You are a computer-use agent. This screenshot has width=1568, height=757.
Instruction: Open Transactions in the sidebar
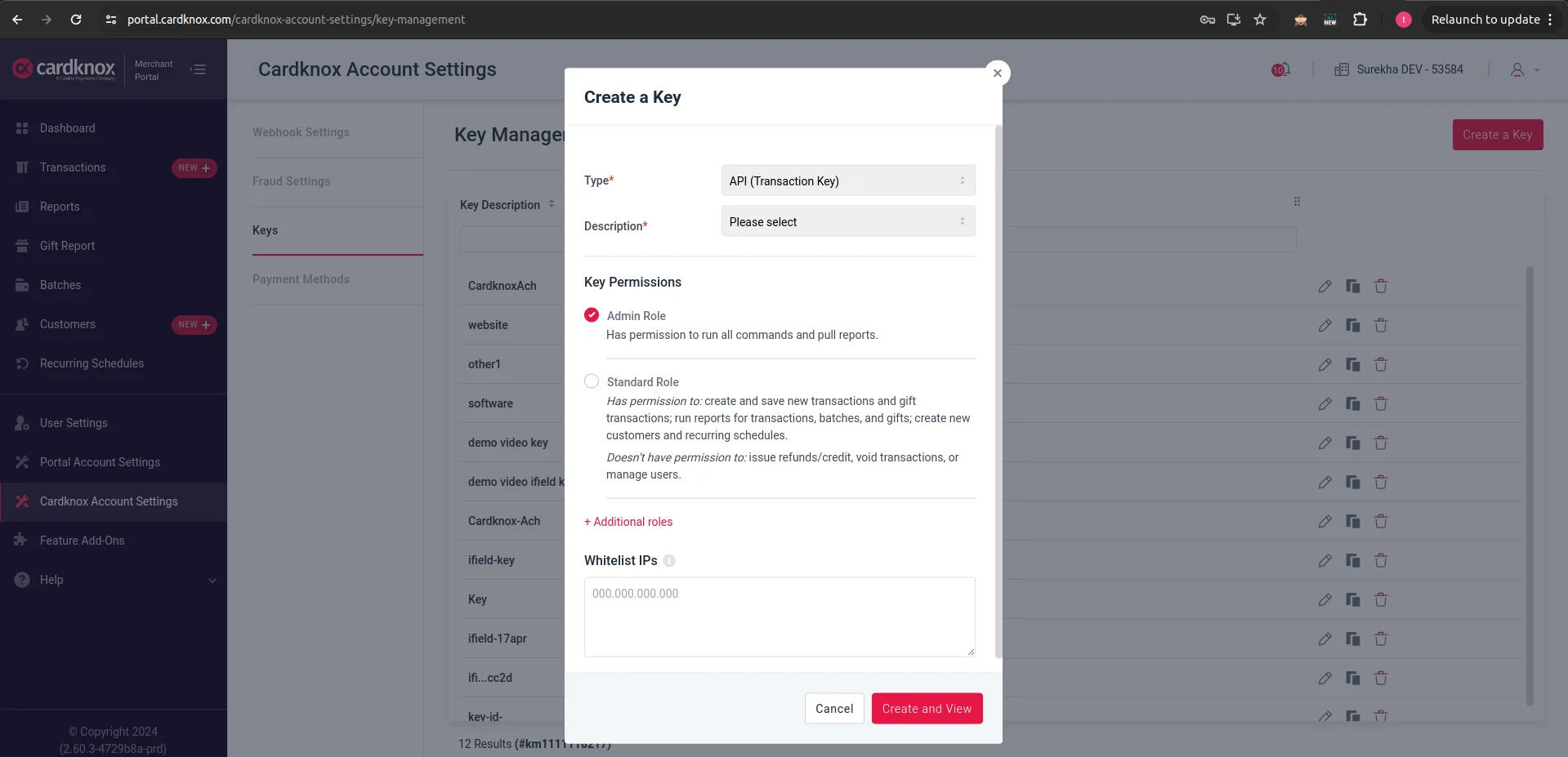(x=73, y=167)
